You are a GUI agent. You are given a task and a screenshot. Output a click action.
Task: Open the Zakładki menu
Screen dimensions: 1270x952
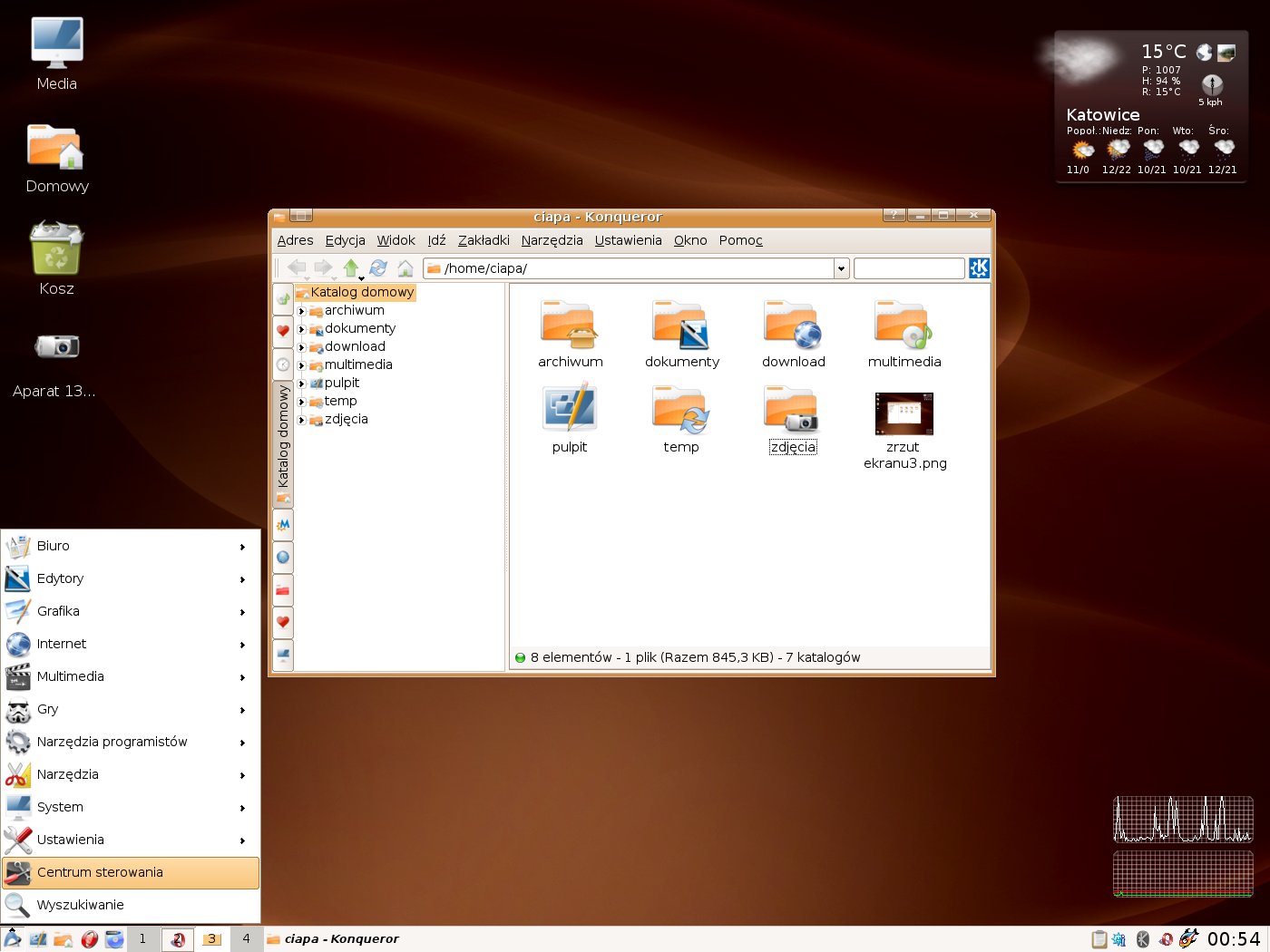click(x=484, y=240)
